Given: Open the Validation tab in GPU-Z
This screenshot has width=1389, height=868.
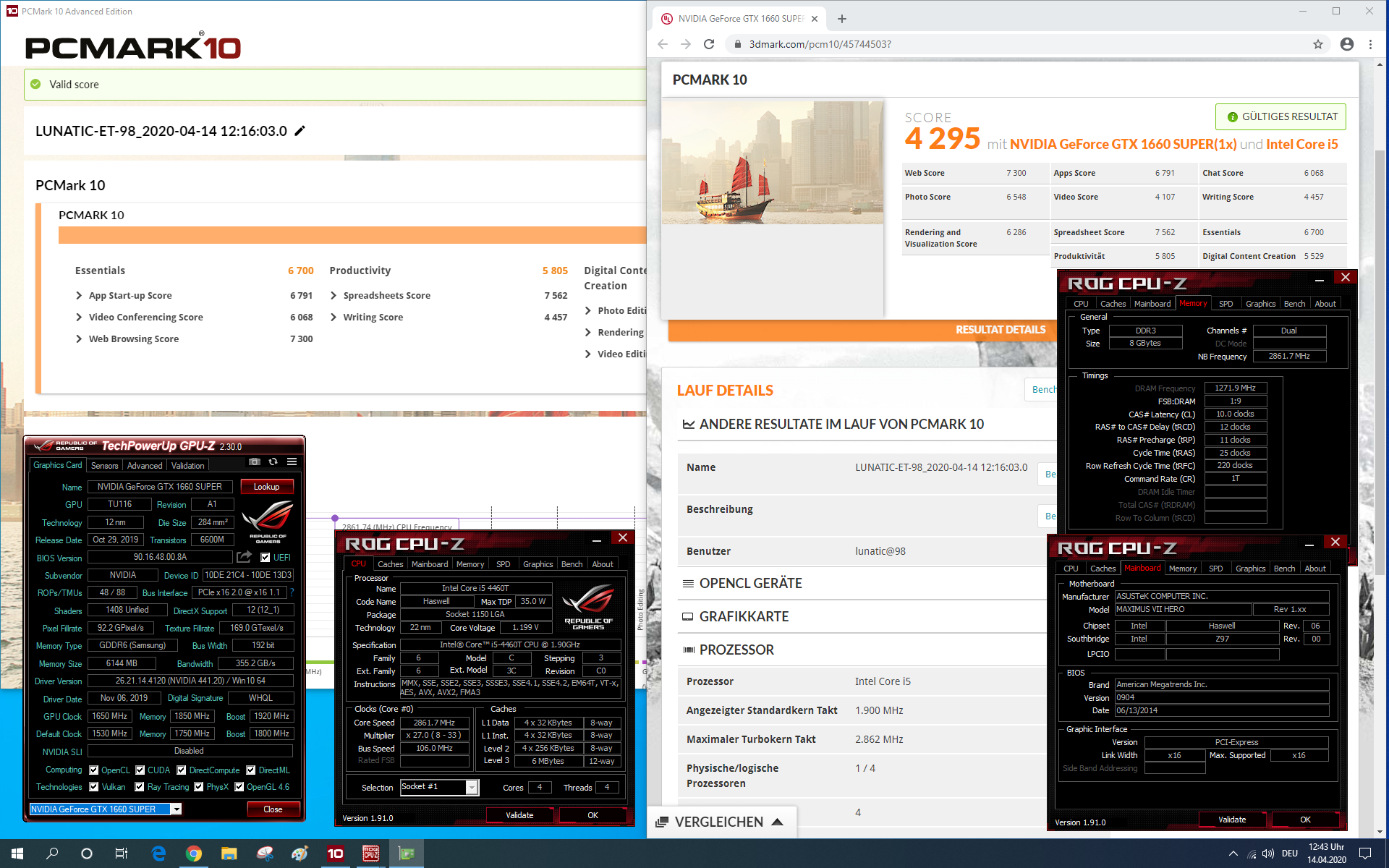Looking at the screenshot, I should click(188, 466).
